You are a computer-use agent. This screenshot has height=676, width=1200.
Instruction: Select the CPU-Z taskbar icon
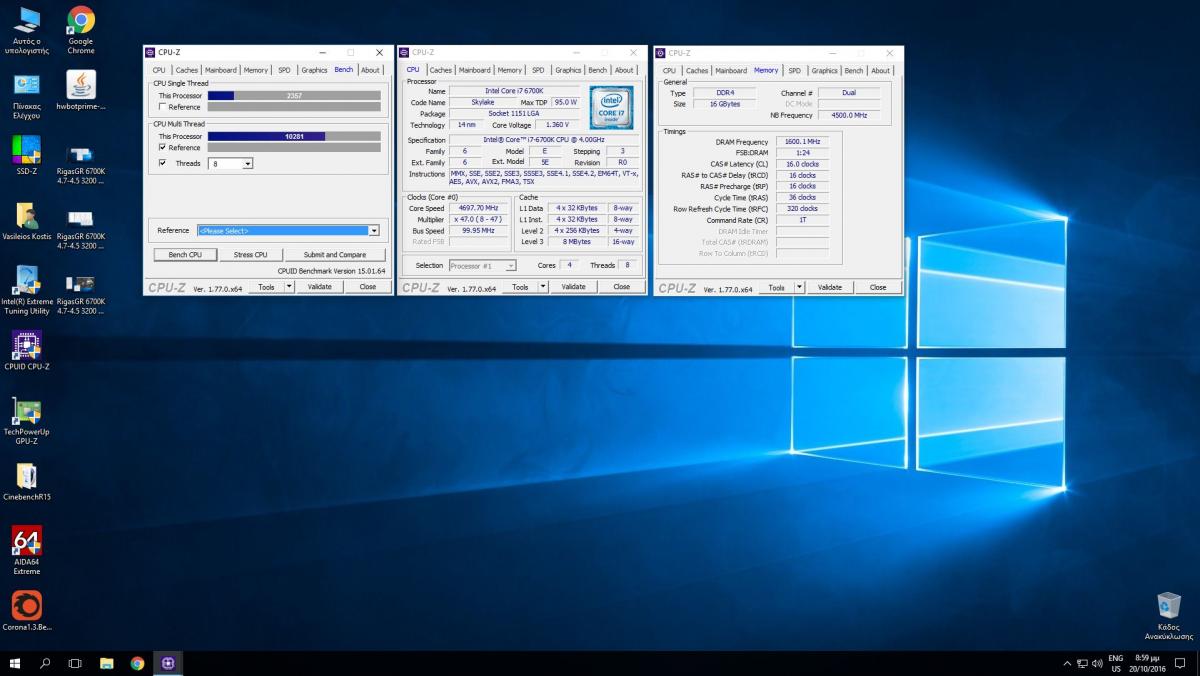[x=167, y=663]
